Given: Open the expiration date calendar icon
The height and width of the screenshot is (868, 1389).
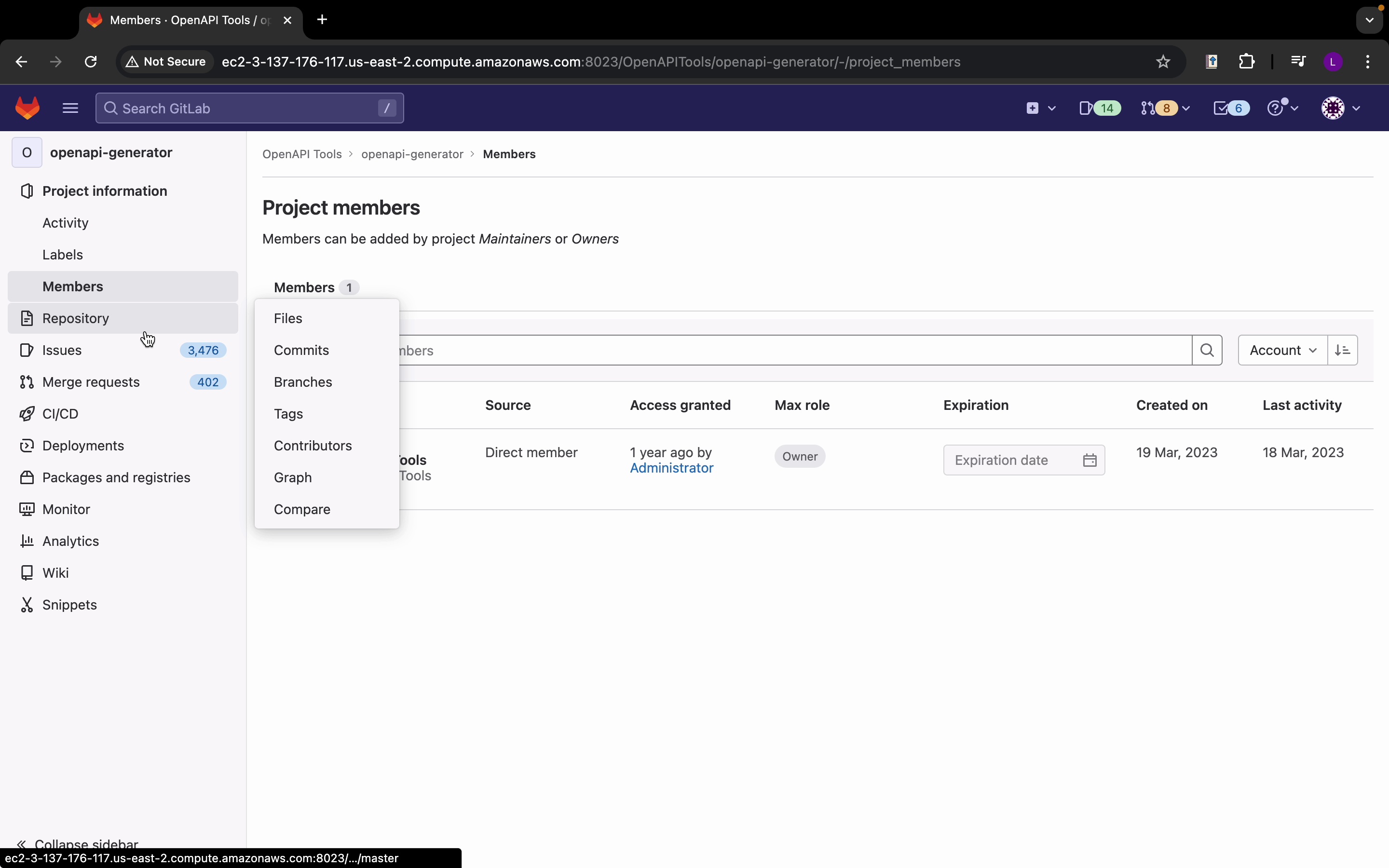Looking at the screenshot, I should (x=1090, y=461).
